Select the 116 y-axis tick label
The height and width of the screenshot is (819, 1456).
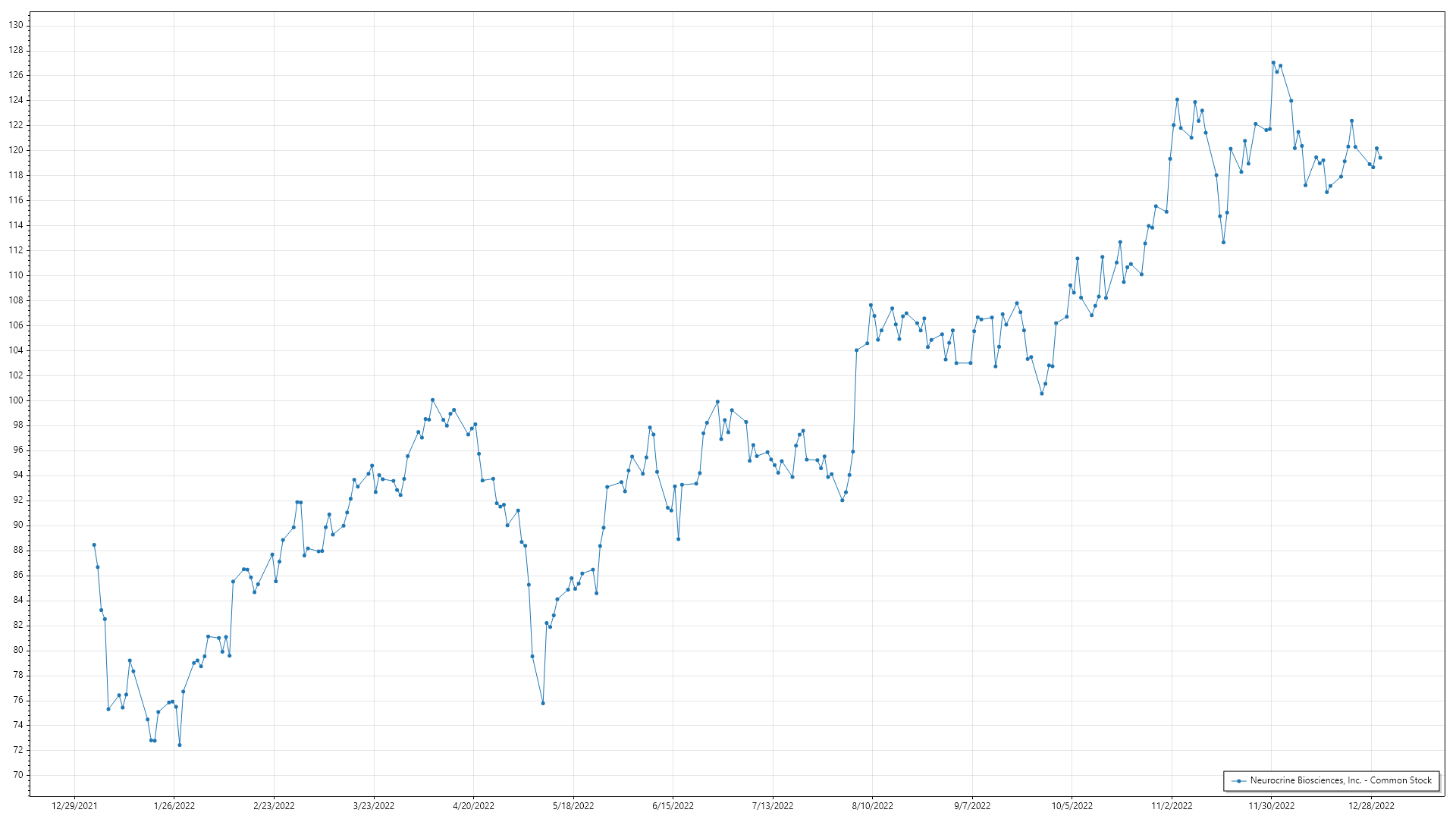point(16,200)
